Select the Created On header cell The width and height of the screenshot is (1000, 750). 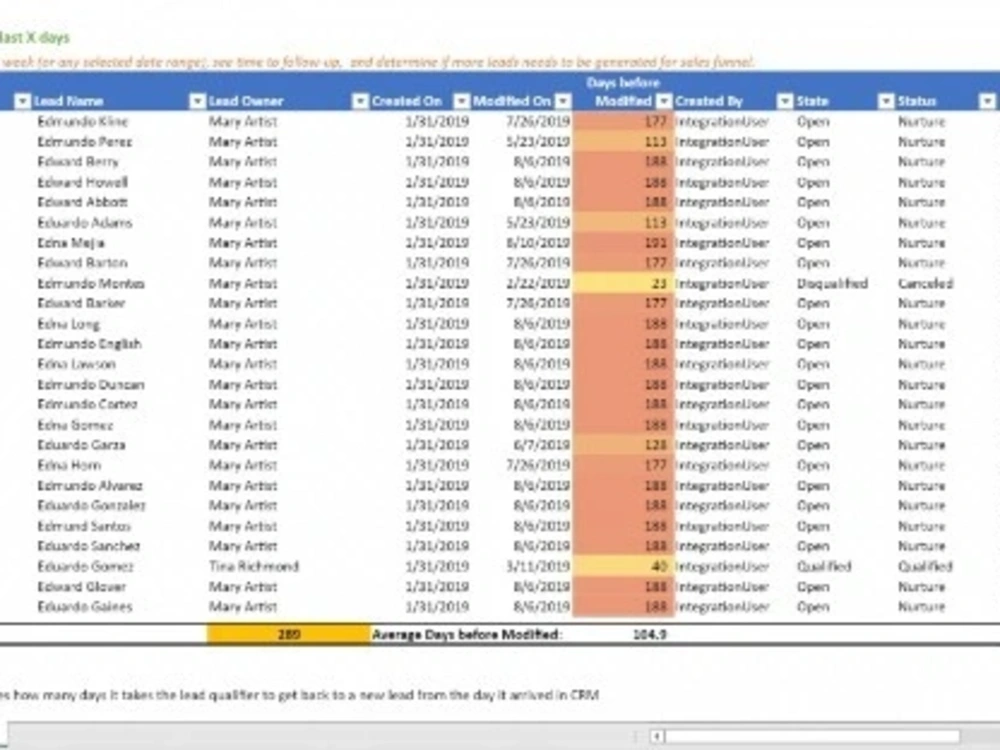click(407, 101)
